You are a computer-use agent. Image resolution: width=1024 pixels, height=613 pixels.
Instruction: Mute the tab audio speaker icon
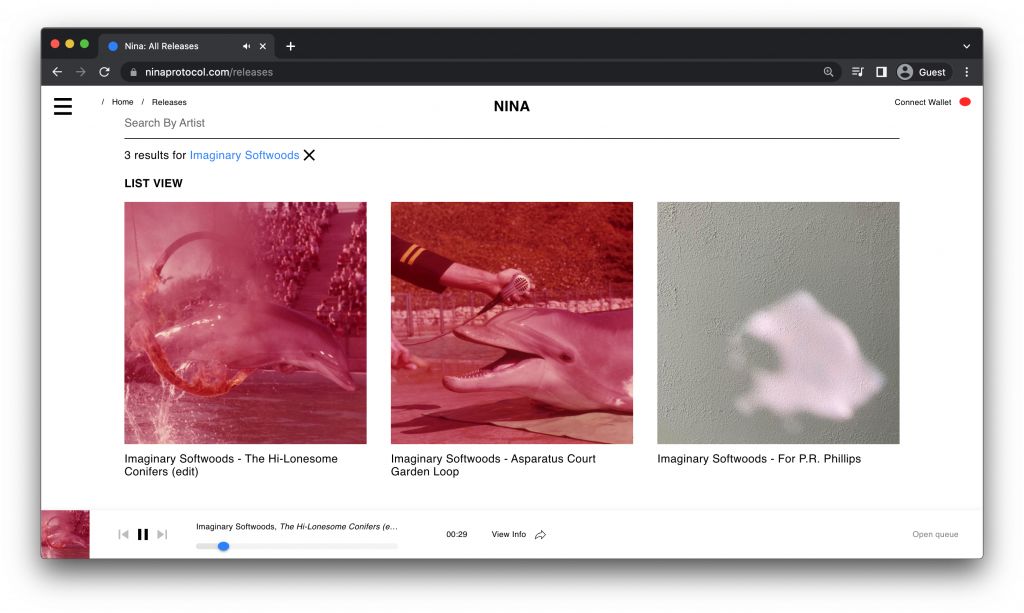coord(246,46)
